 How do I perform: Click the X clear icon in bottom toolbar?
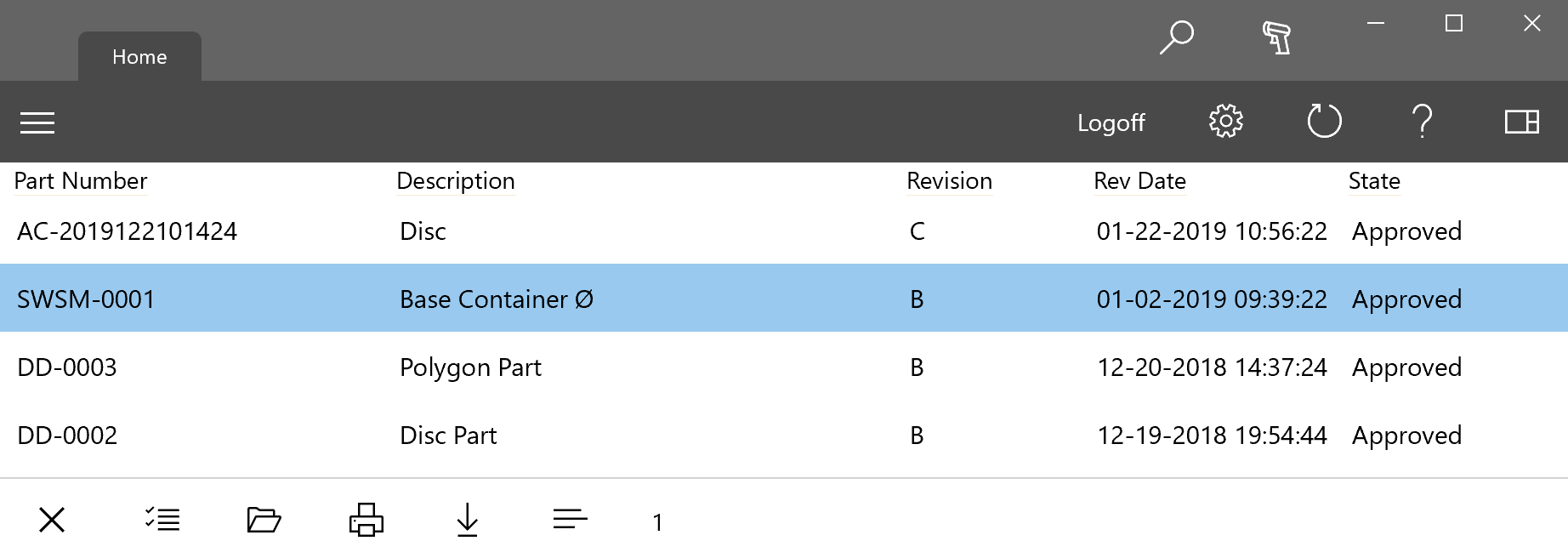tap(52, 519)
